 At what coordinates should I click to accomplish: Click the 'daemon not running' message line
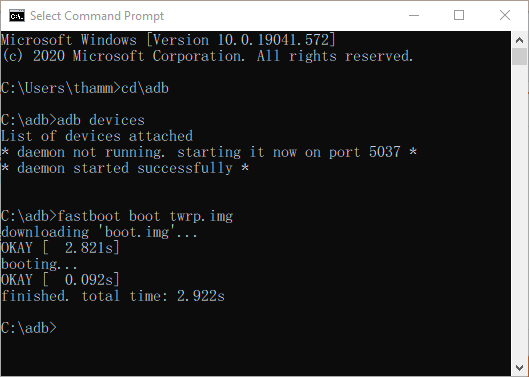click(209, 152)
